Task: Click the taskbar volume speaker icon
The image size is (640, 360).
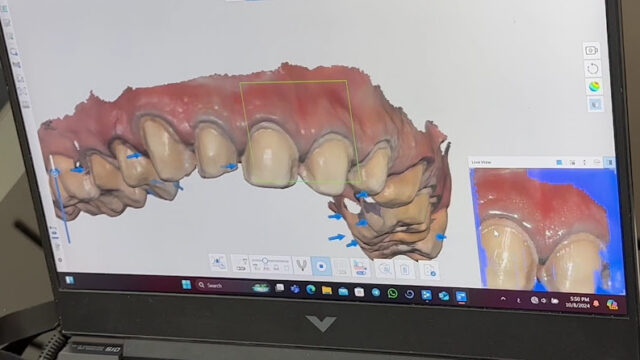Action: tap(544, 301)
